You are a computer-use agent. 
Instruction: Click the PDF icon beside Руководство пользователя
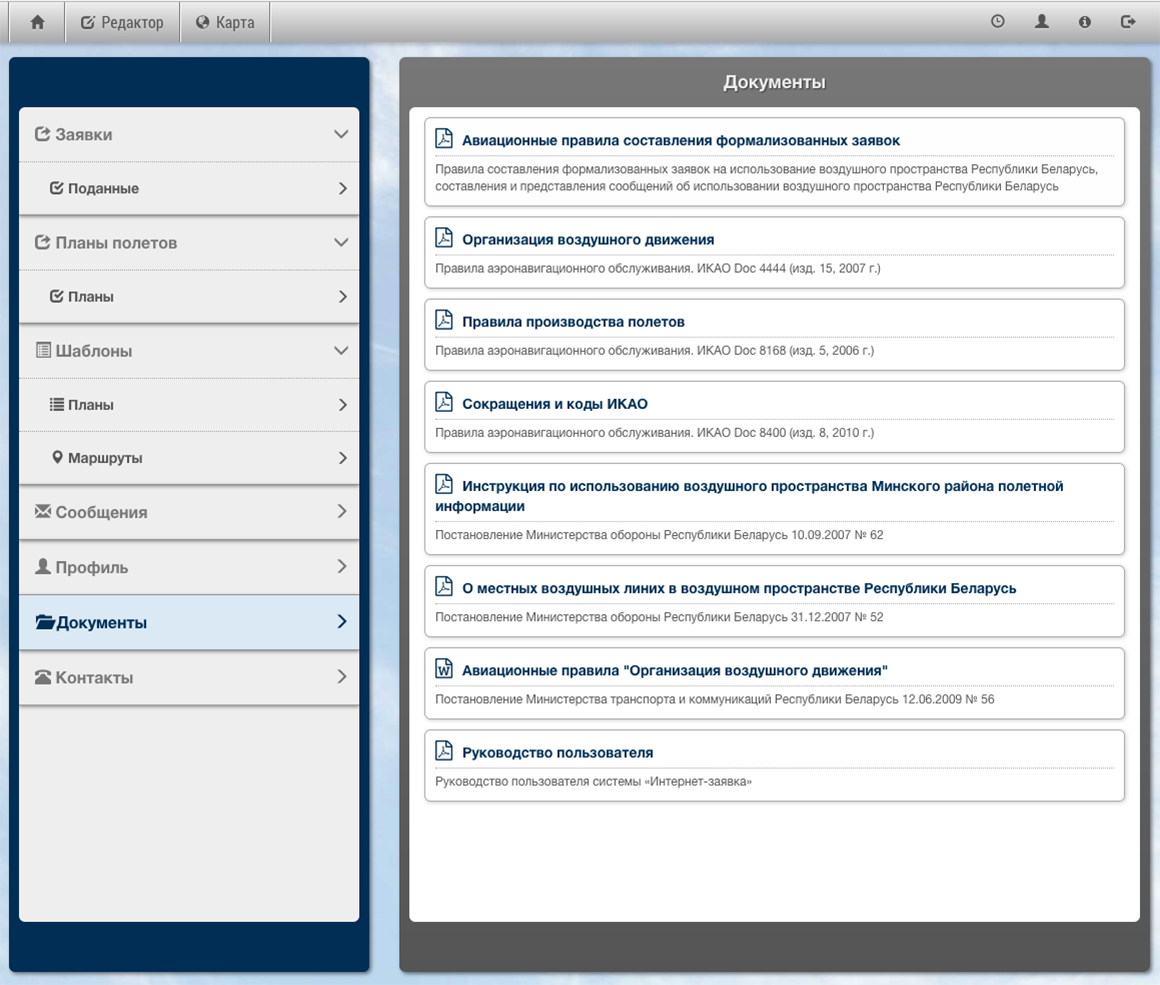click(x=444, y=751)
